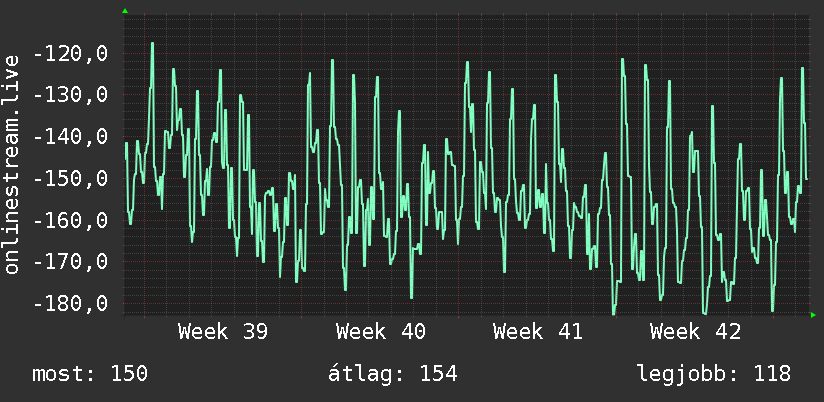The image size is (824, 402).
Task: Select the Week 41 axis label
Action: click(x=538, y=332)
